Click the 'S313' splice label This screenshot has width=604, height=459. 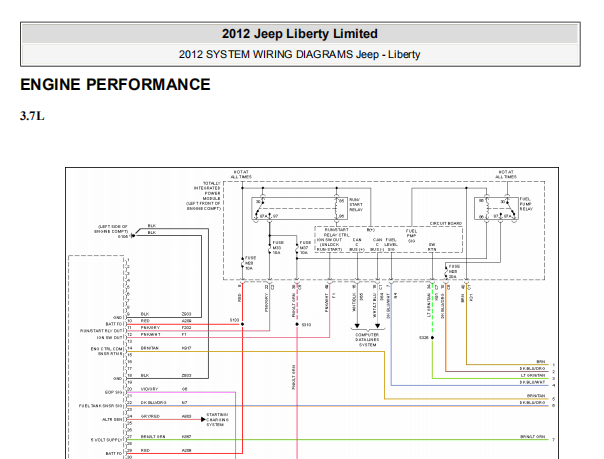306,325
